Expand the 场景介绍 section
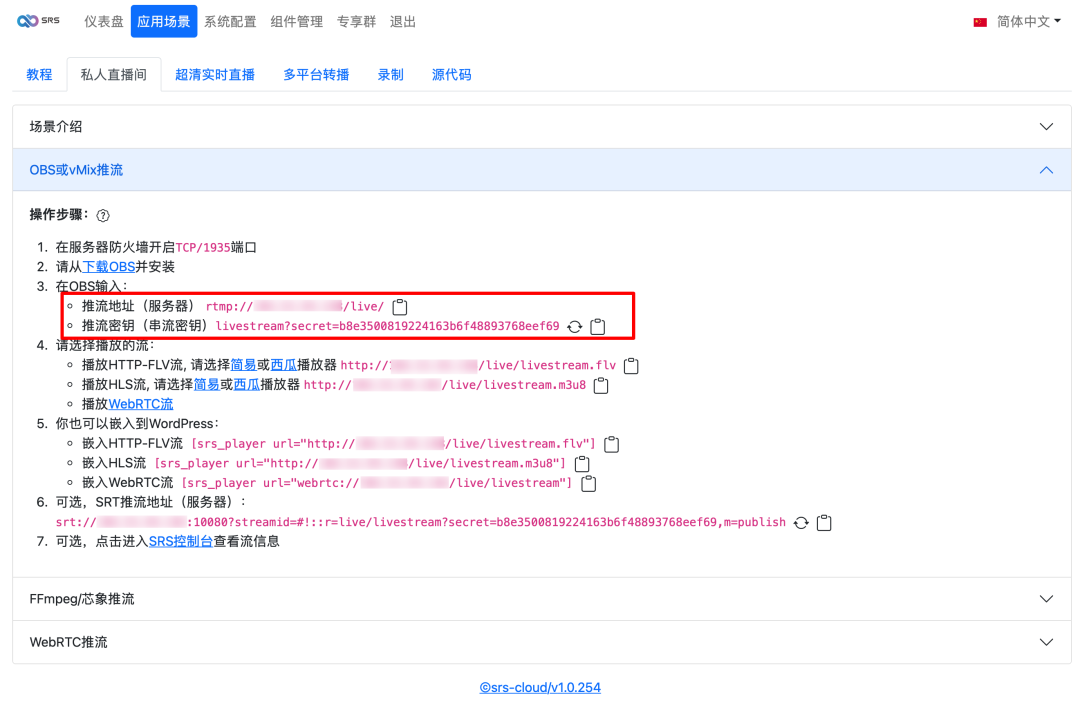 click(x=541, y=127)
